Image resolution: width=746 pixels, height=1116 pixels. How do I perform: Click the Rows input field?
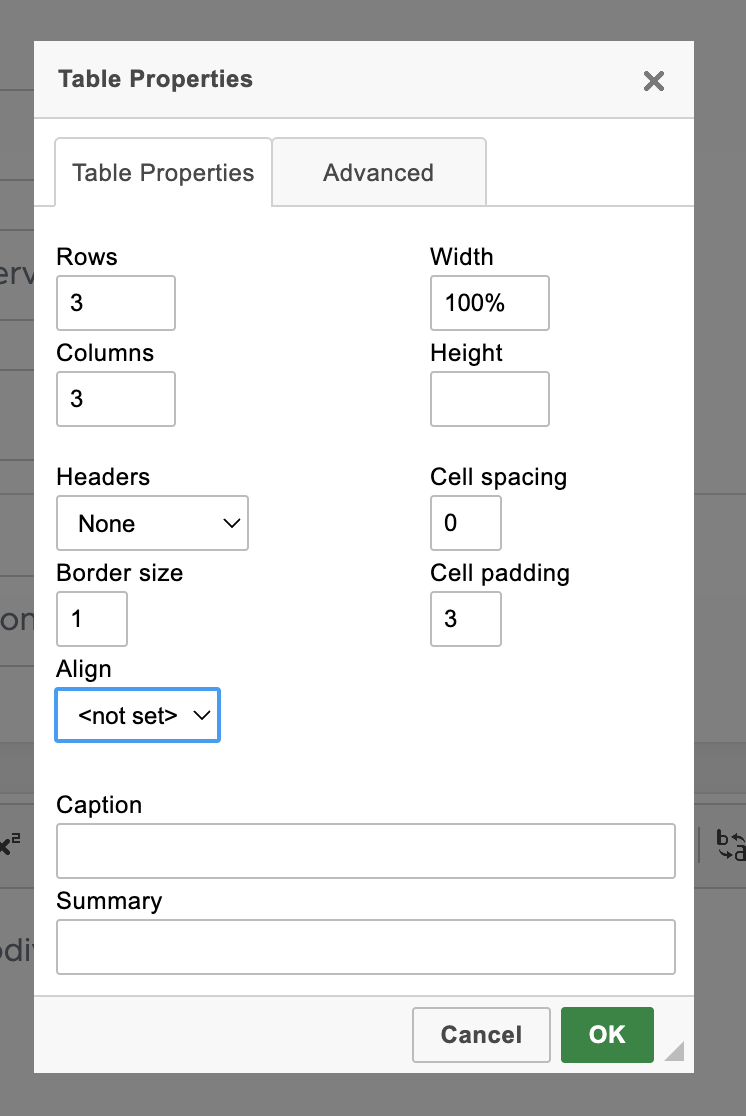pos(116,303)
